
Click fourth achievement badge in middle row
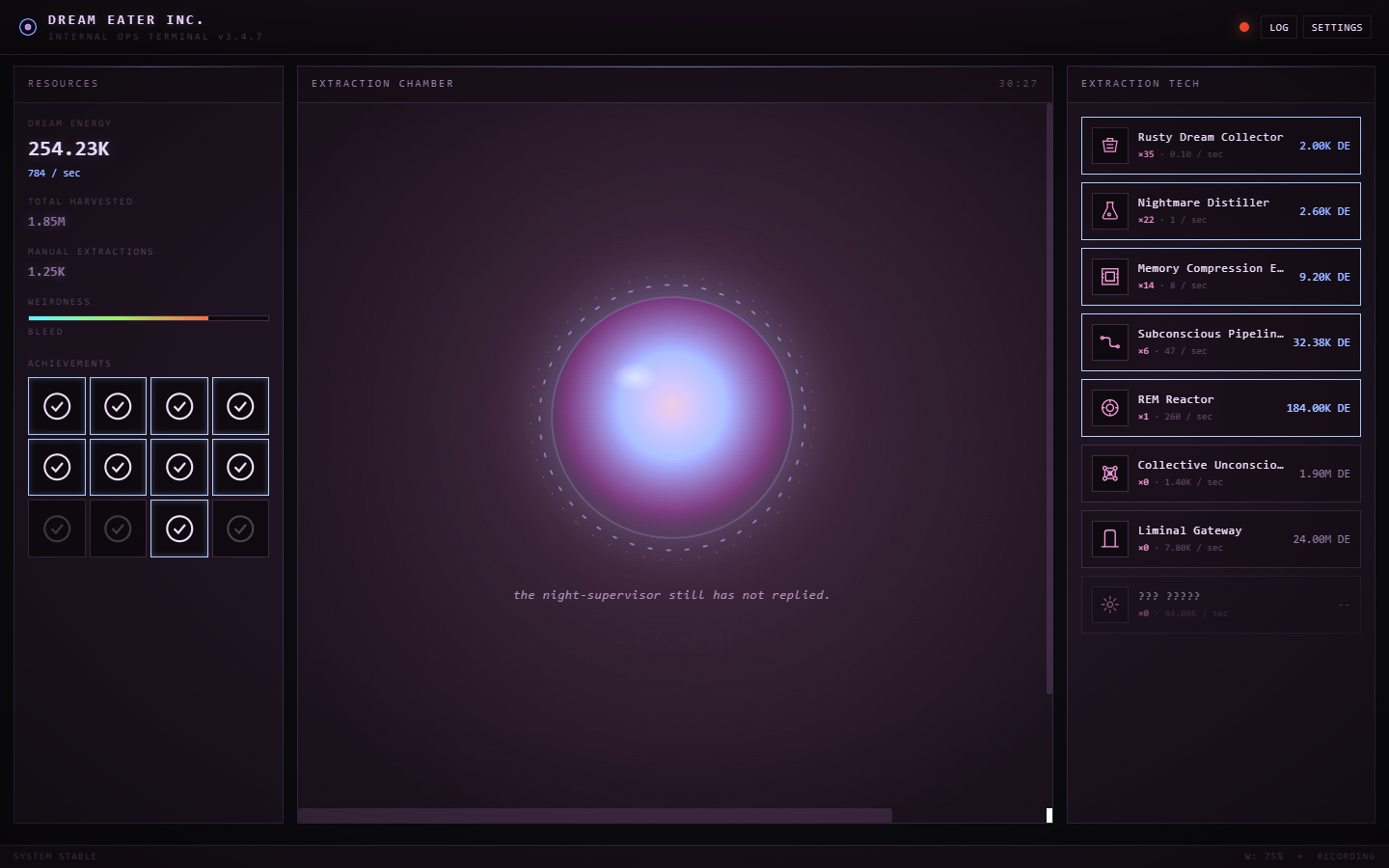[x=240, y=468]
